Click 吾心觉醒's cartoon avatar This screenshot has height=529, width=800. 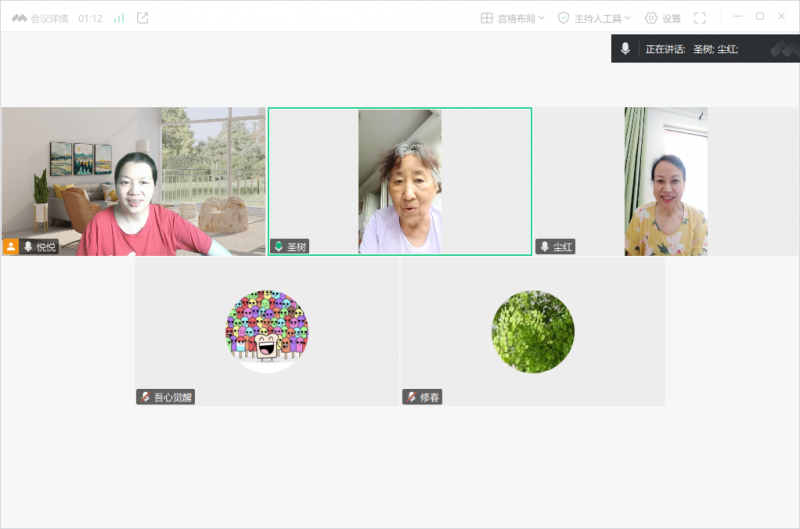266,331
